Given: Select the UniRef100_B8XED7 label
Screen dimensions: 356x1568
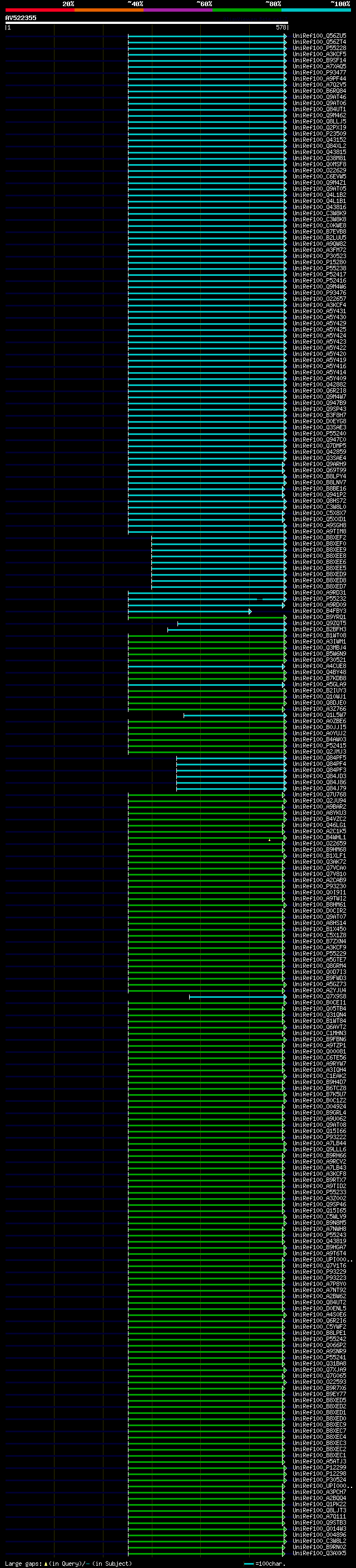Looking at the screenshot, I should pos(319,587).
